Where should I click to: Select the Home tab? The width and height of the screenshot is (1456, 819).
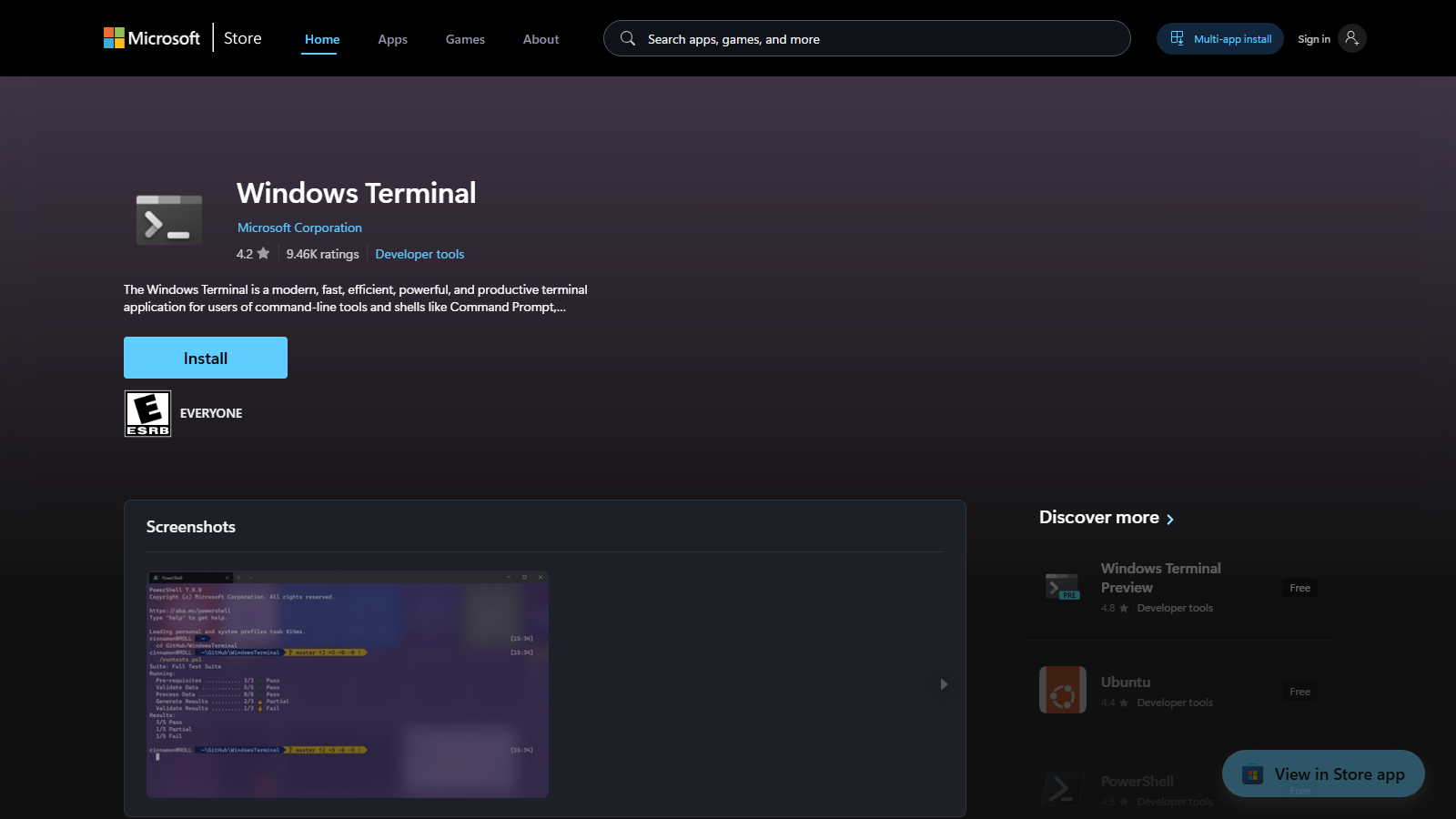point(322,39)
